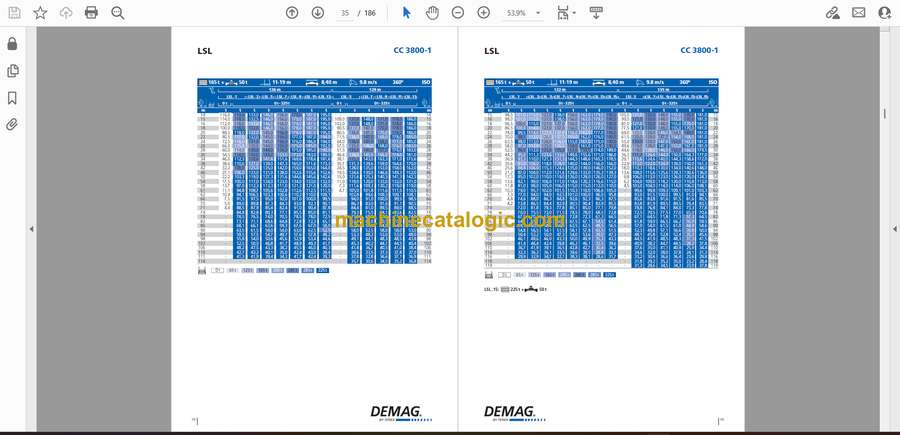The width and height of the screenshot is (900, 435).
Task: Click the LSL title on the right page
Action: 491,51
